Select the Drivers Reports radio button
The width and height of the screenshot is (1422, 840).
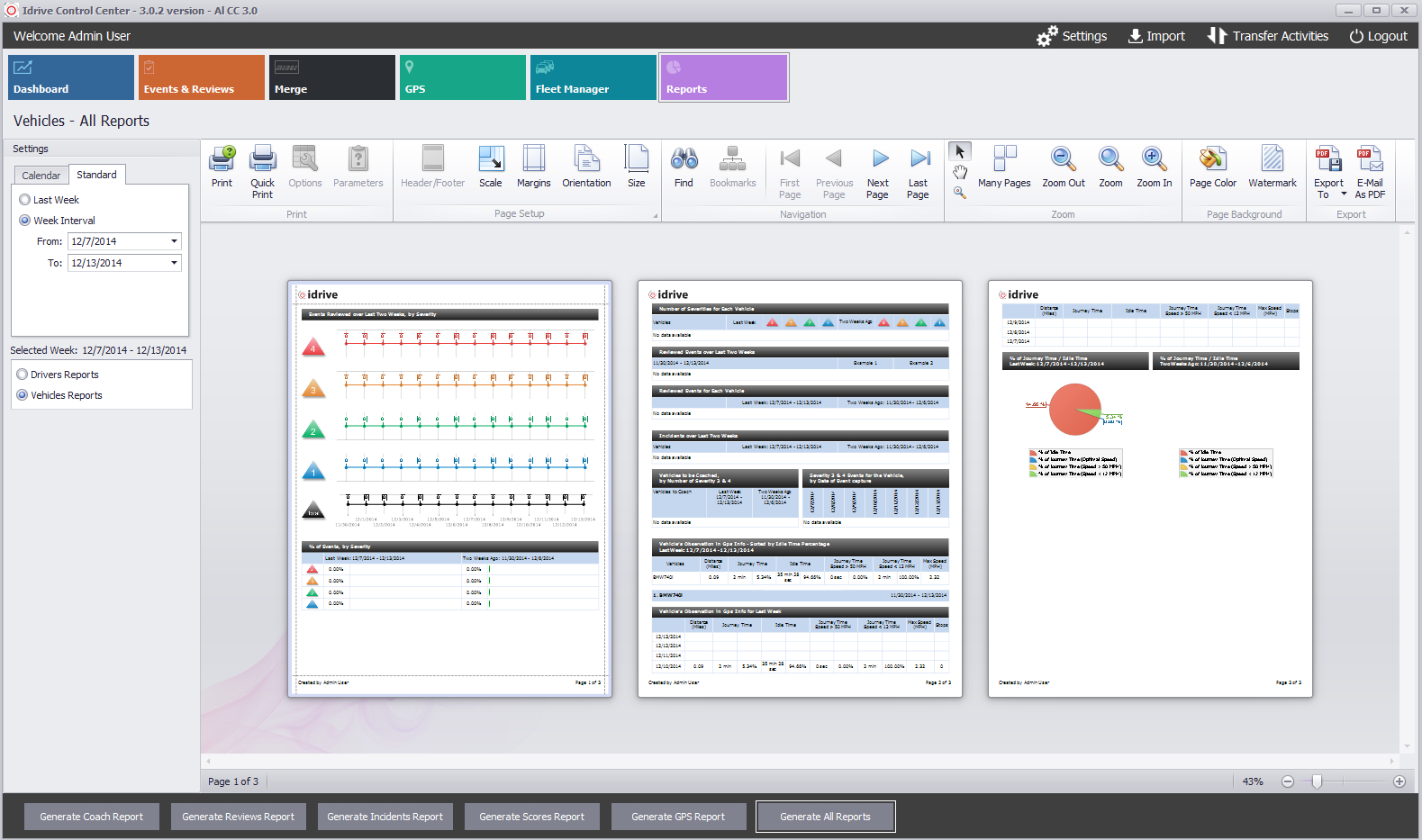click(x=23, y=375)
